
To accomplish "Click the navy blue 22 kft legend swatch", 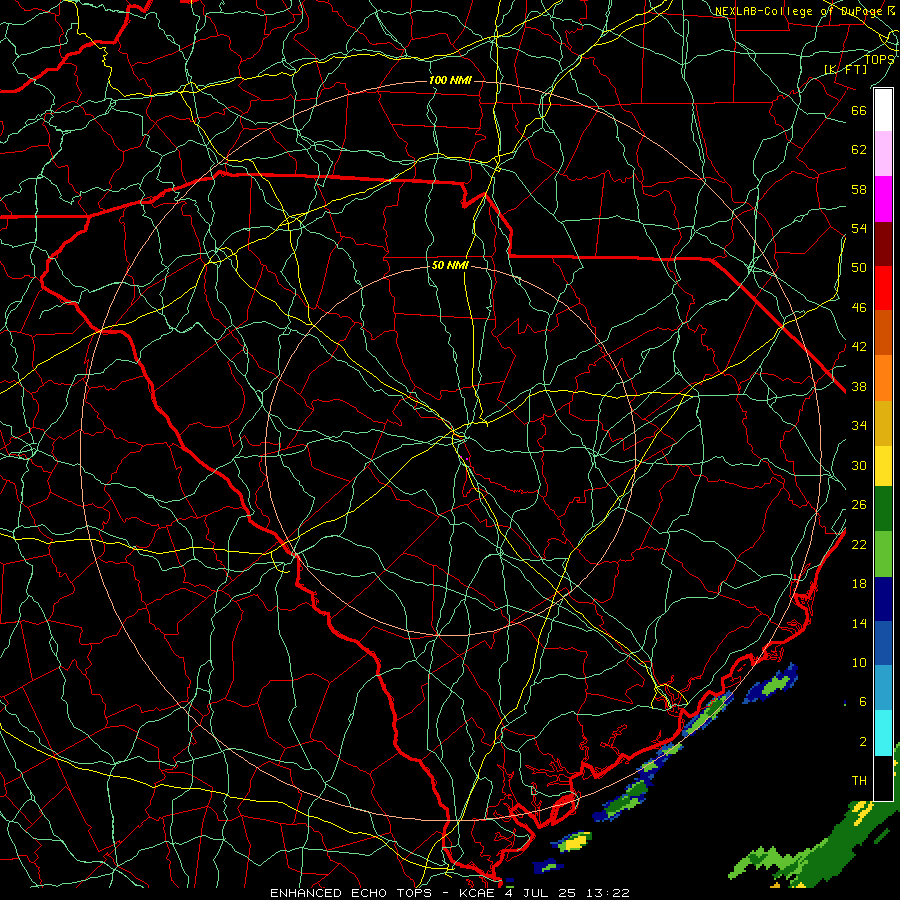I will 883,599.
